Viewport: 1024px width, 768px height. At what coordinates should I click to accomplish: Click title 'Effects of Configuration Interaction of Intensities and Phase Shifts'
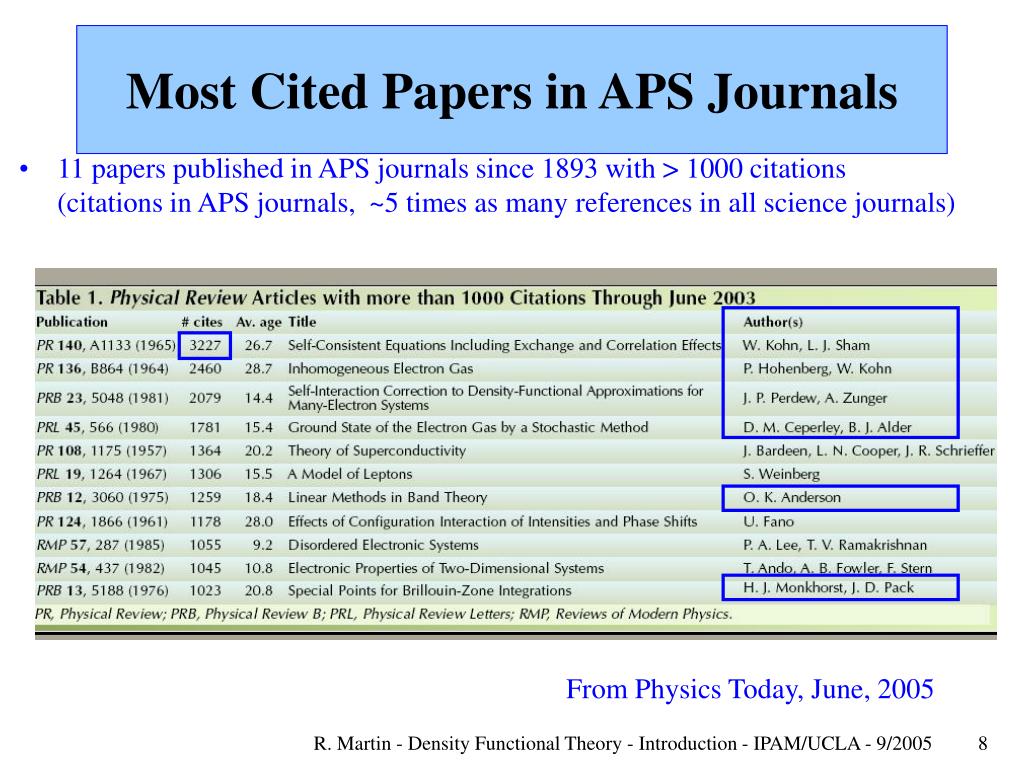(x=492, y=521)
